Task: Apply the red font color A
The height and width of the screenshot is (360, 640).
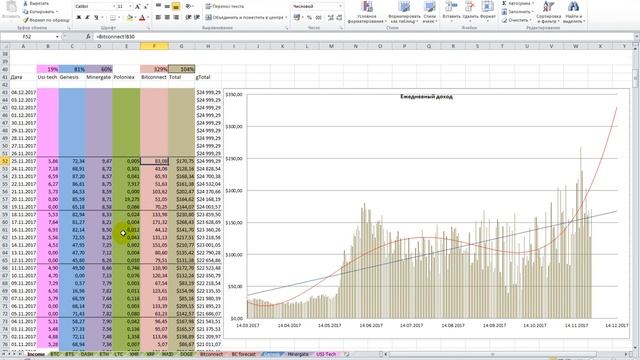Action: [142, 18]
